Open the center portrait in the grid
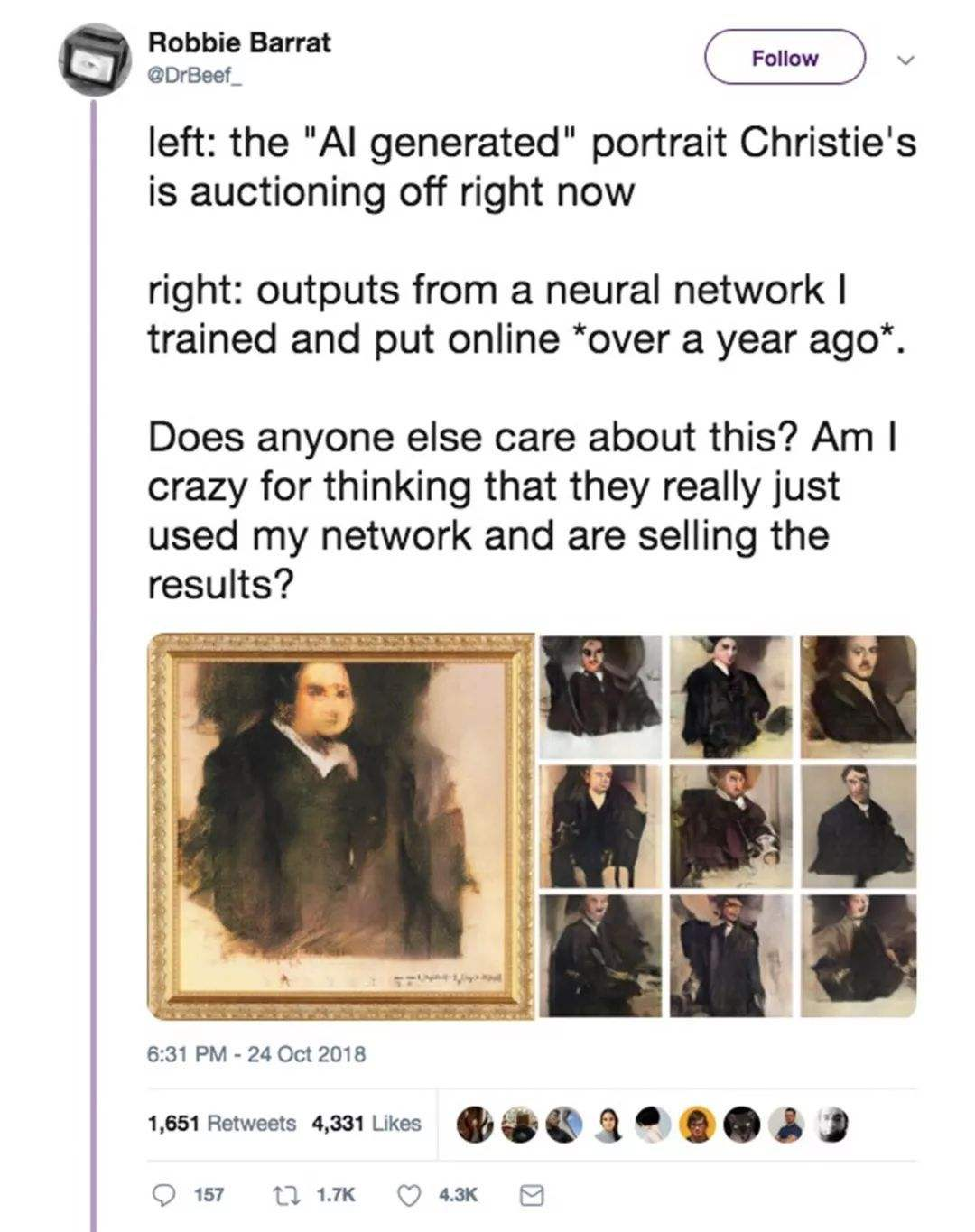The width and height of the screenshot is (975, 1232). click(x=729, y=826)
